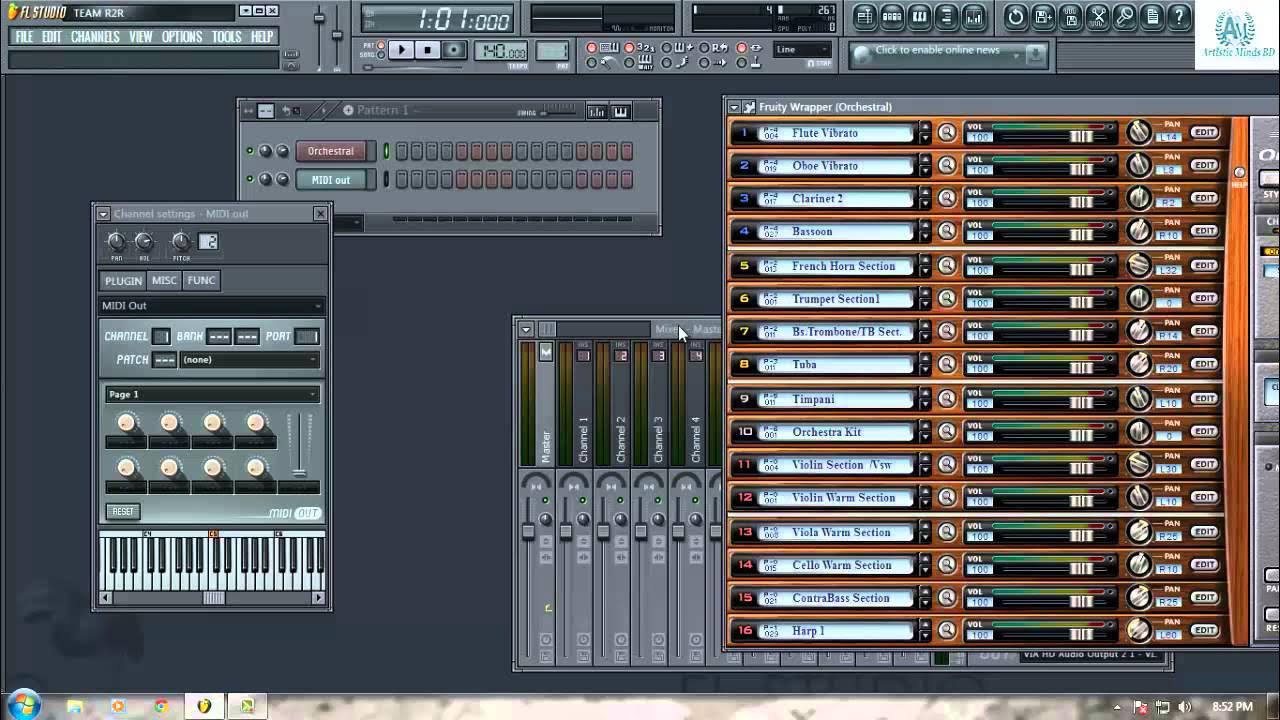The image size is (1280, 720).
Task: Toggle the MIDI out channel mute LED
Action: coord(250,179)
